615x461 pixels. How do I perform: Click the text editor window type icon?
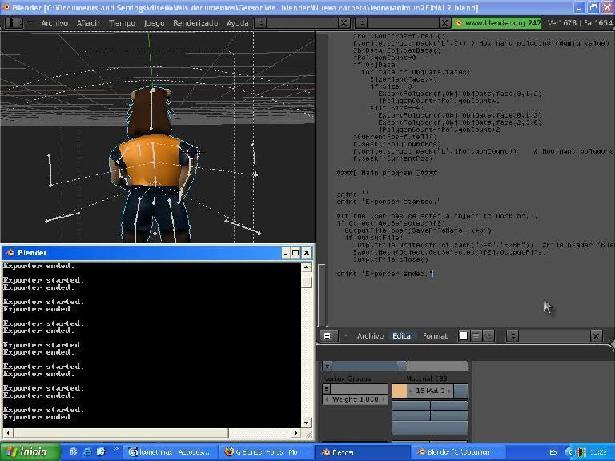[327, 336]
